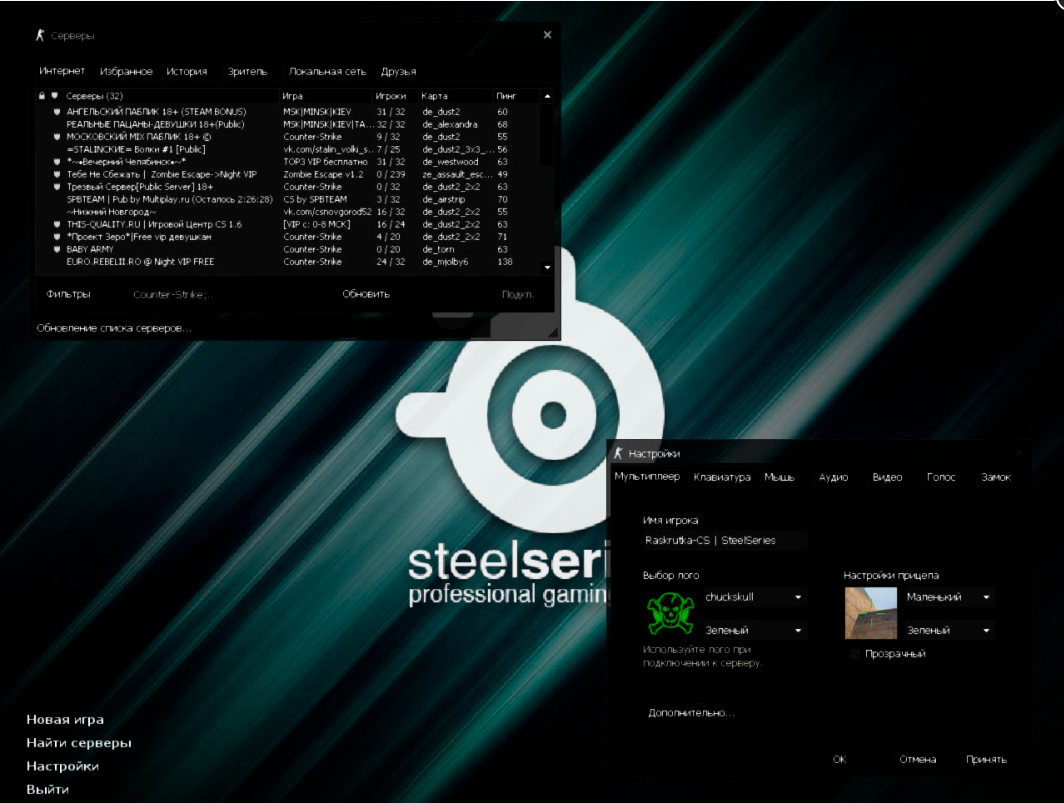Click the Counter-Strike icon in Серверы title

click(x=40, y=35)
